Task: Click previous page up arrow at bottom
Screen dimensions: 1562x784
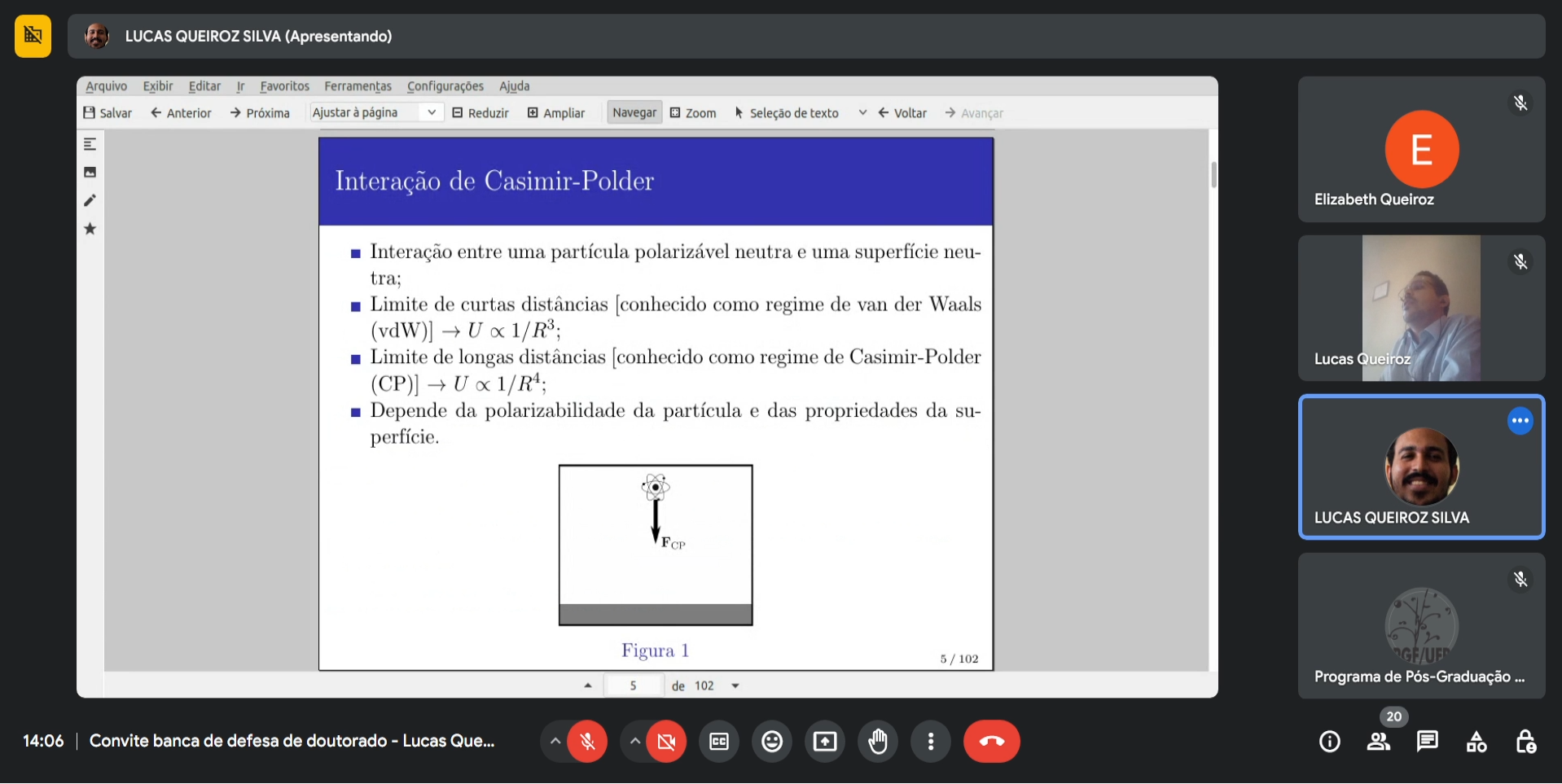Action: tap(588, 686)
